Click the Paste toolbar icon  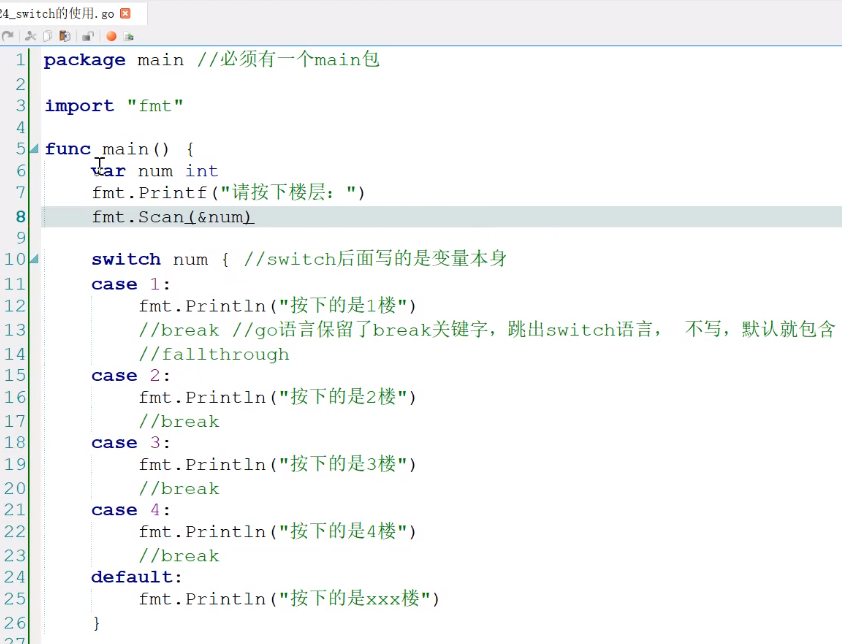pyautogui.click(x=64, y=36)
